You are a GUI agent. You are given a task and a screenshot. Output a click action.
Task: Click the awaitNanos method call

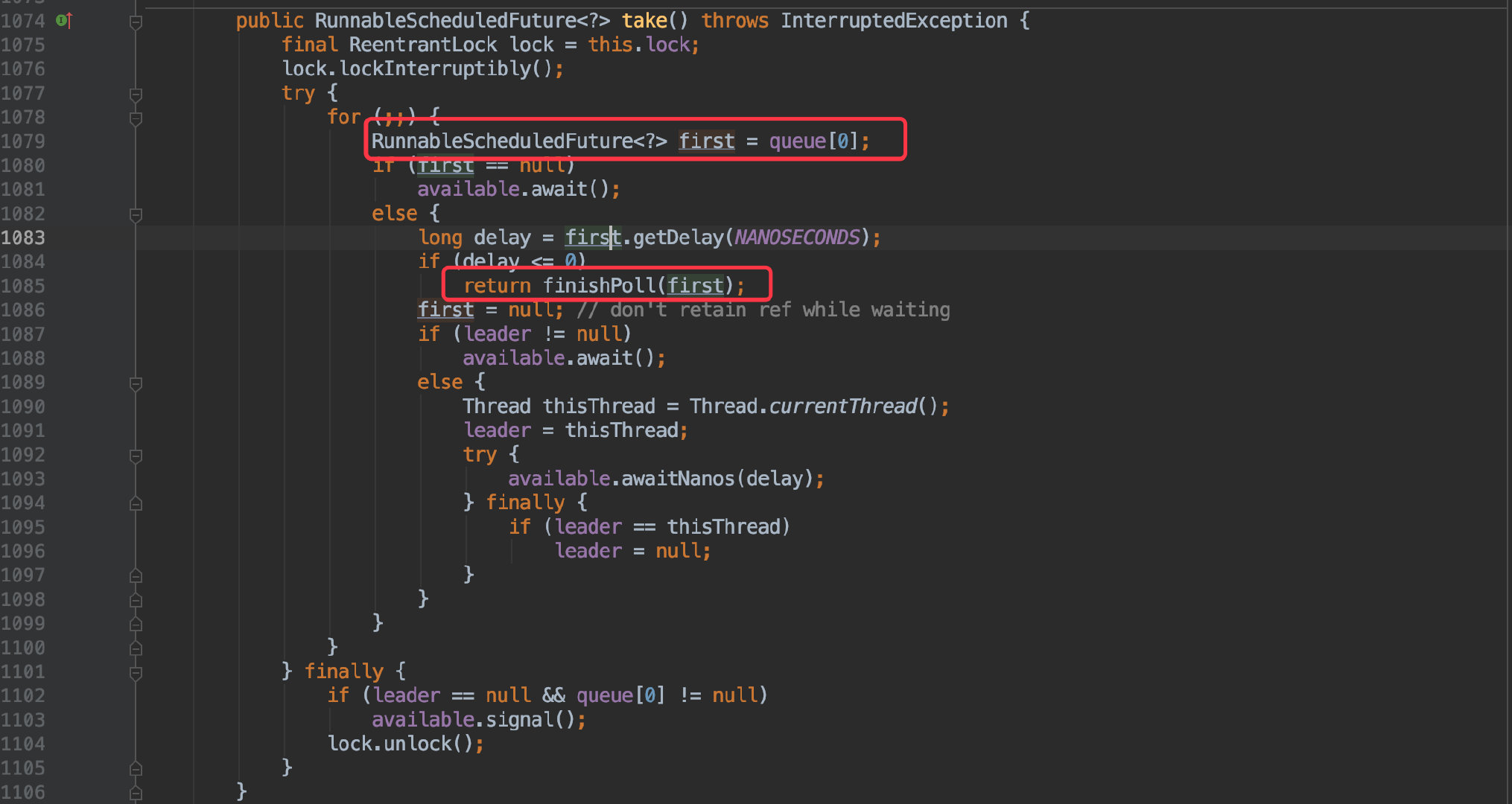[x=678, y=479]
